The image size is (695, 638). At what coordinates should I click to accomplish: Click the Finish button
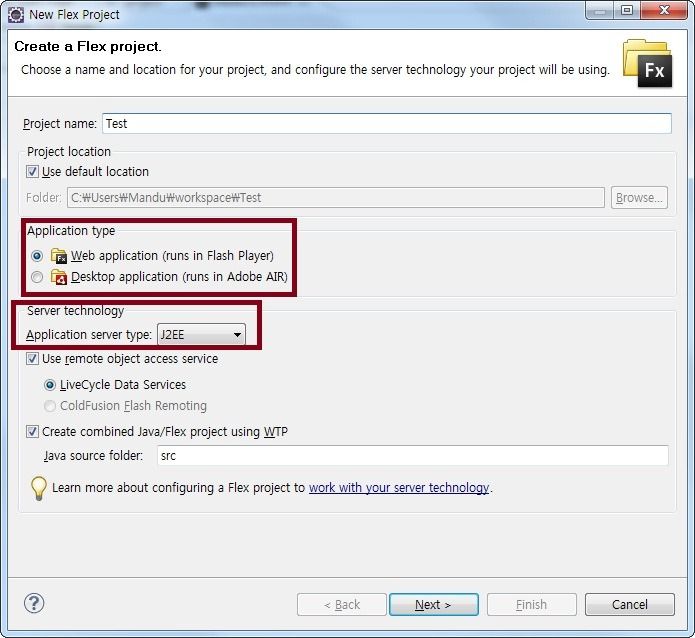[532, 605]
